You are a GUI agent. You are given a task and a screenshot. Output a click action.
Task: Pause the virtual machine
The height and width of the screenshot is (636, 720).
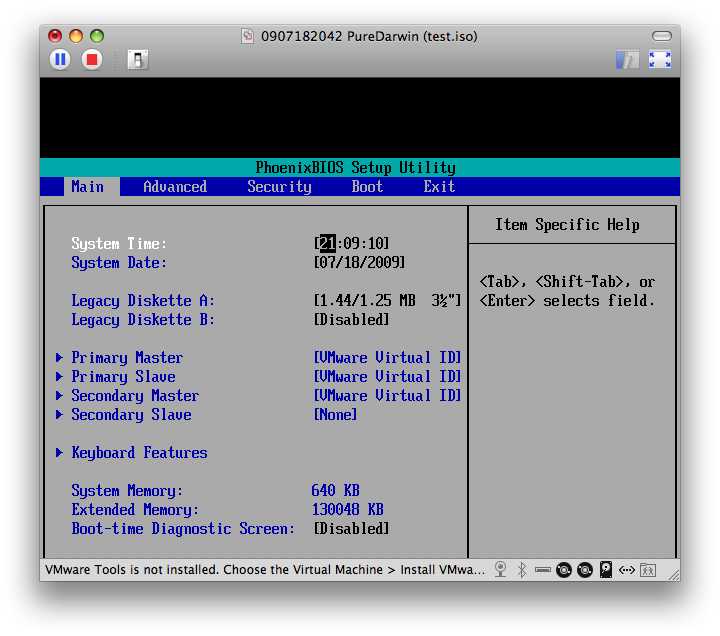60,60
